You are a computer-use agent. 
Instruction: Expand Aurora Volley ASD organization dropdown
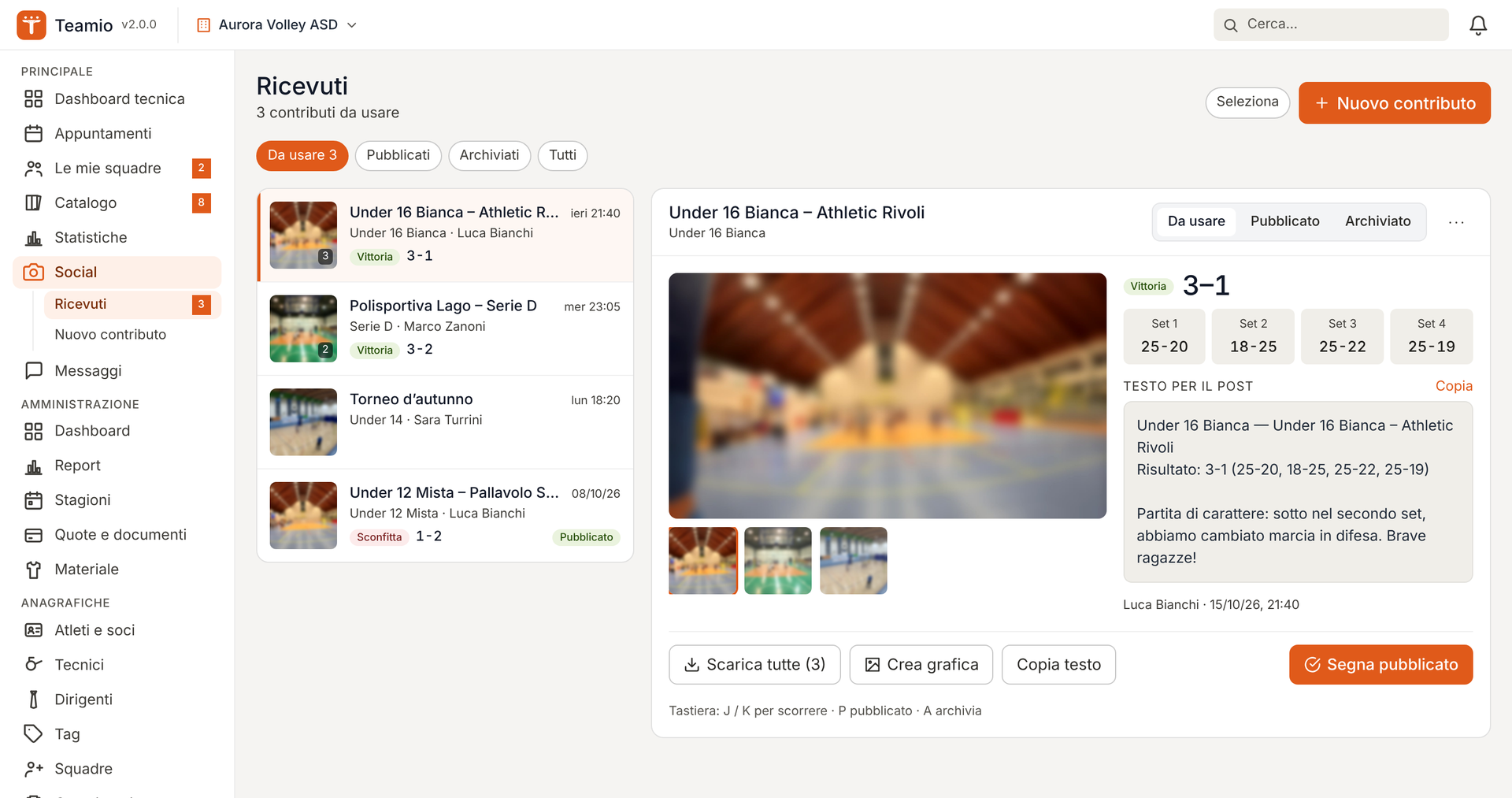coord(276,24)
